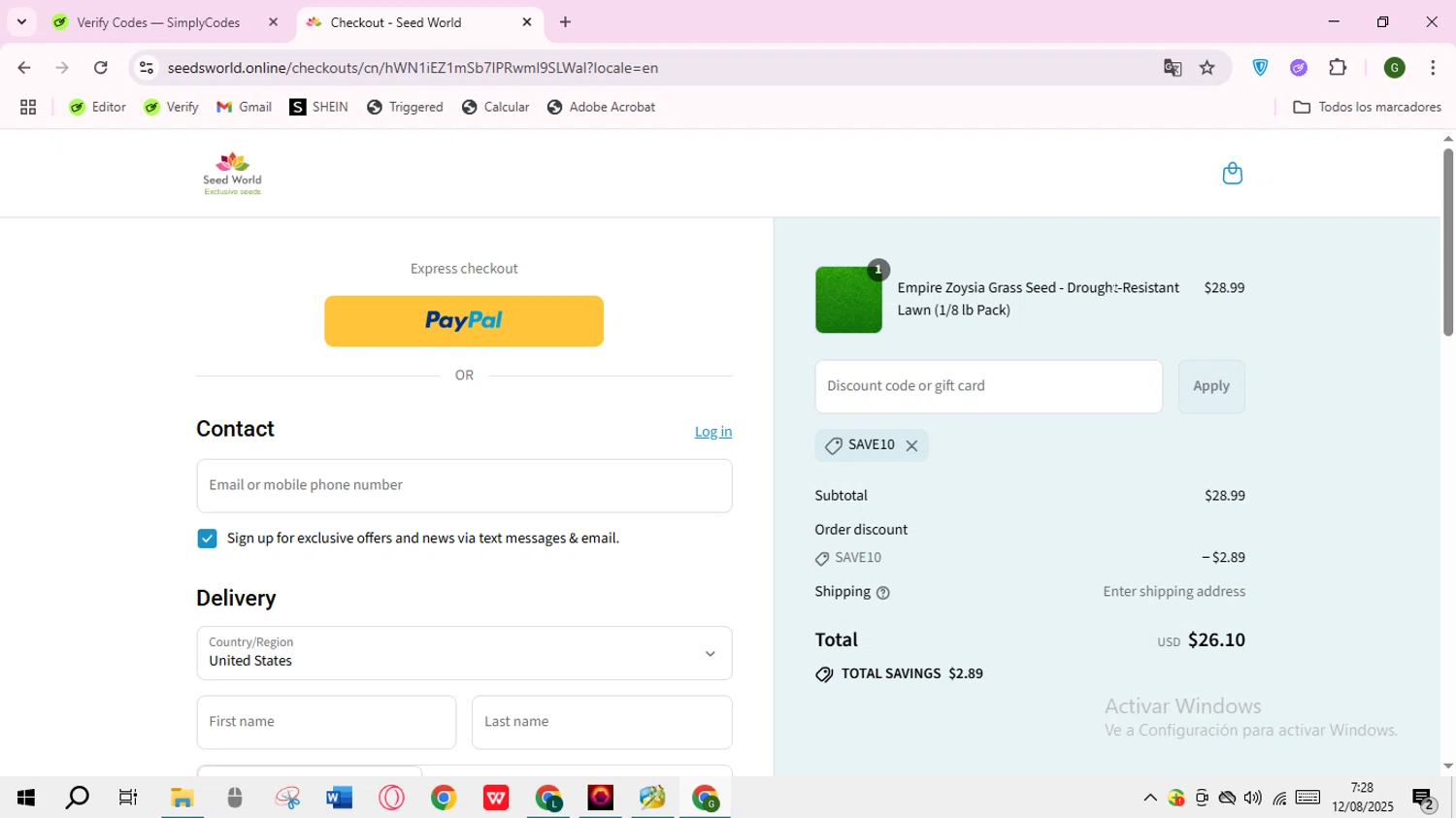This screenshot has width=1456, height=818.
Task: Remove the SAVE10 discount tag
Action: point(911,445)
